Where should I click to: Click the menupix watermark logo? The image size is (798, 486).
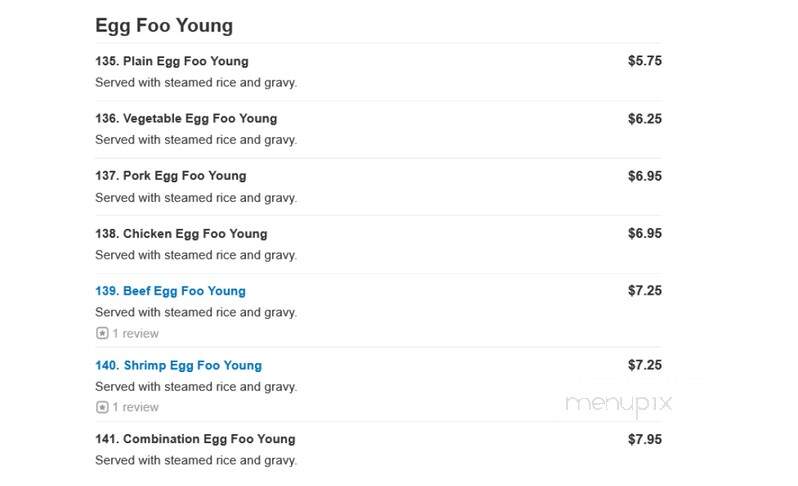tap(618, 405)
